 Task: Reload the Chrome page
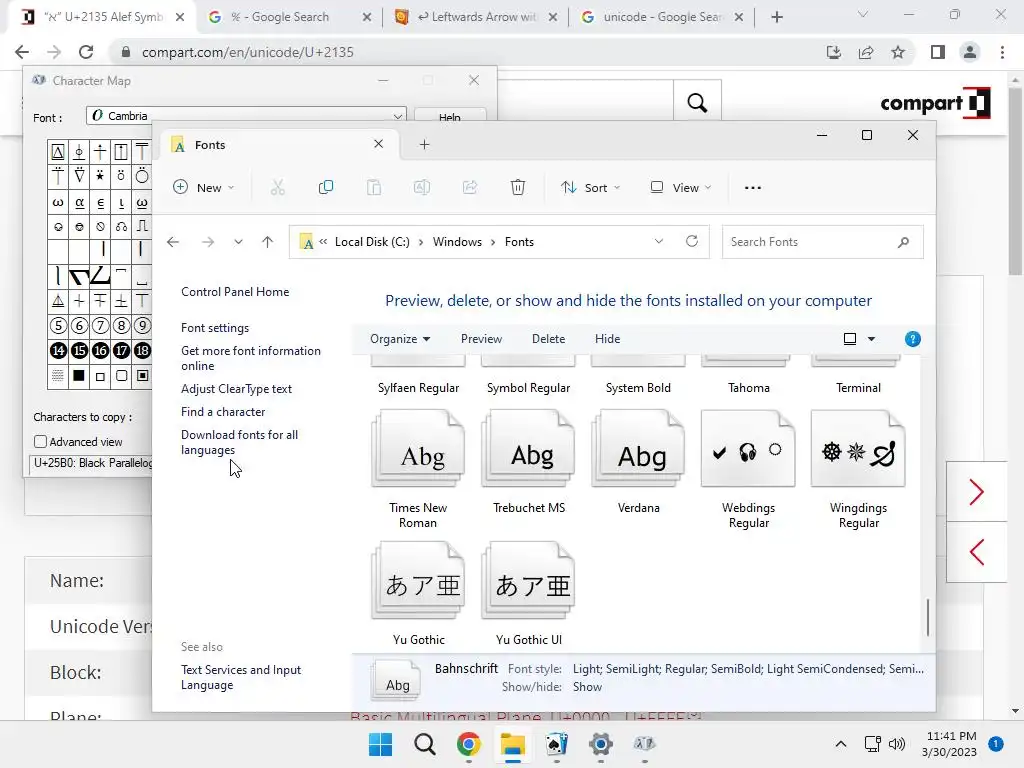(x=86, y=52)
